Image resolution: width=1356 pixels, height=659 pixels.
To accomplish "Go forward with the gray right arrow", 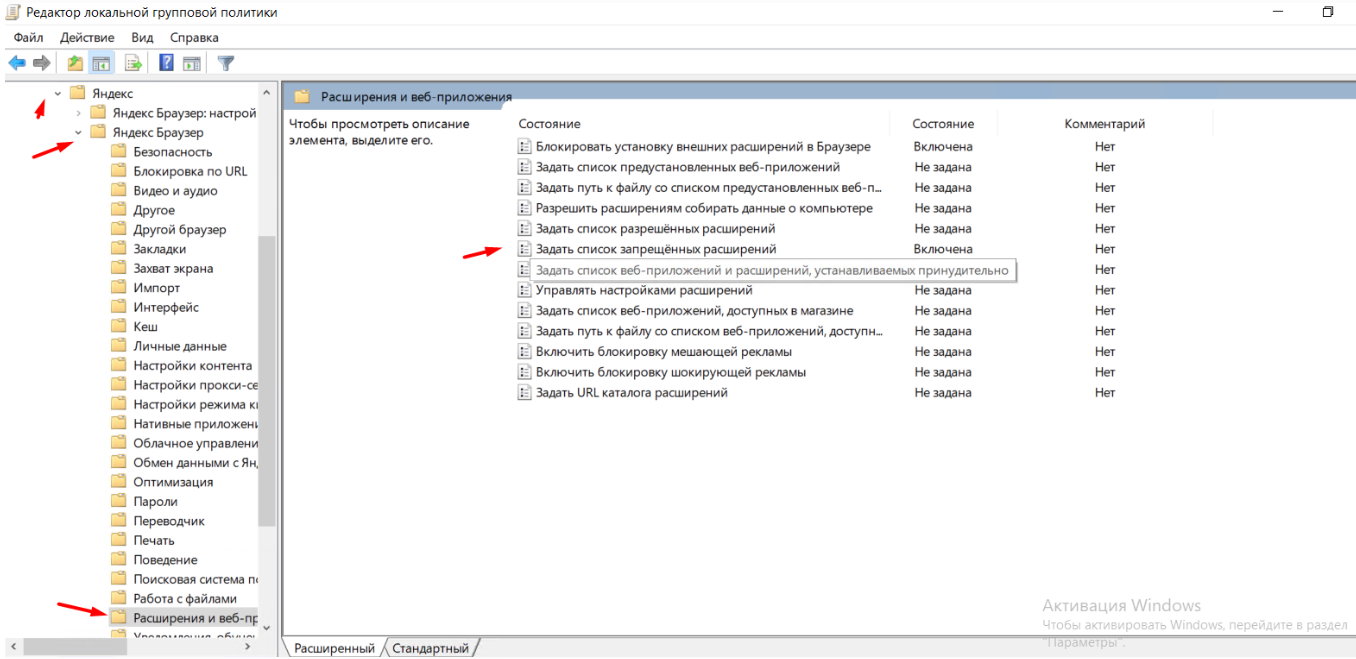I will (x=42, y=63).
